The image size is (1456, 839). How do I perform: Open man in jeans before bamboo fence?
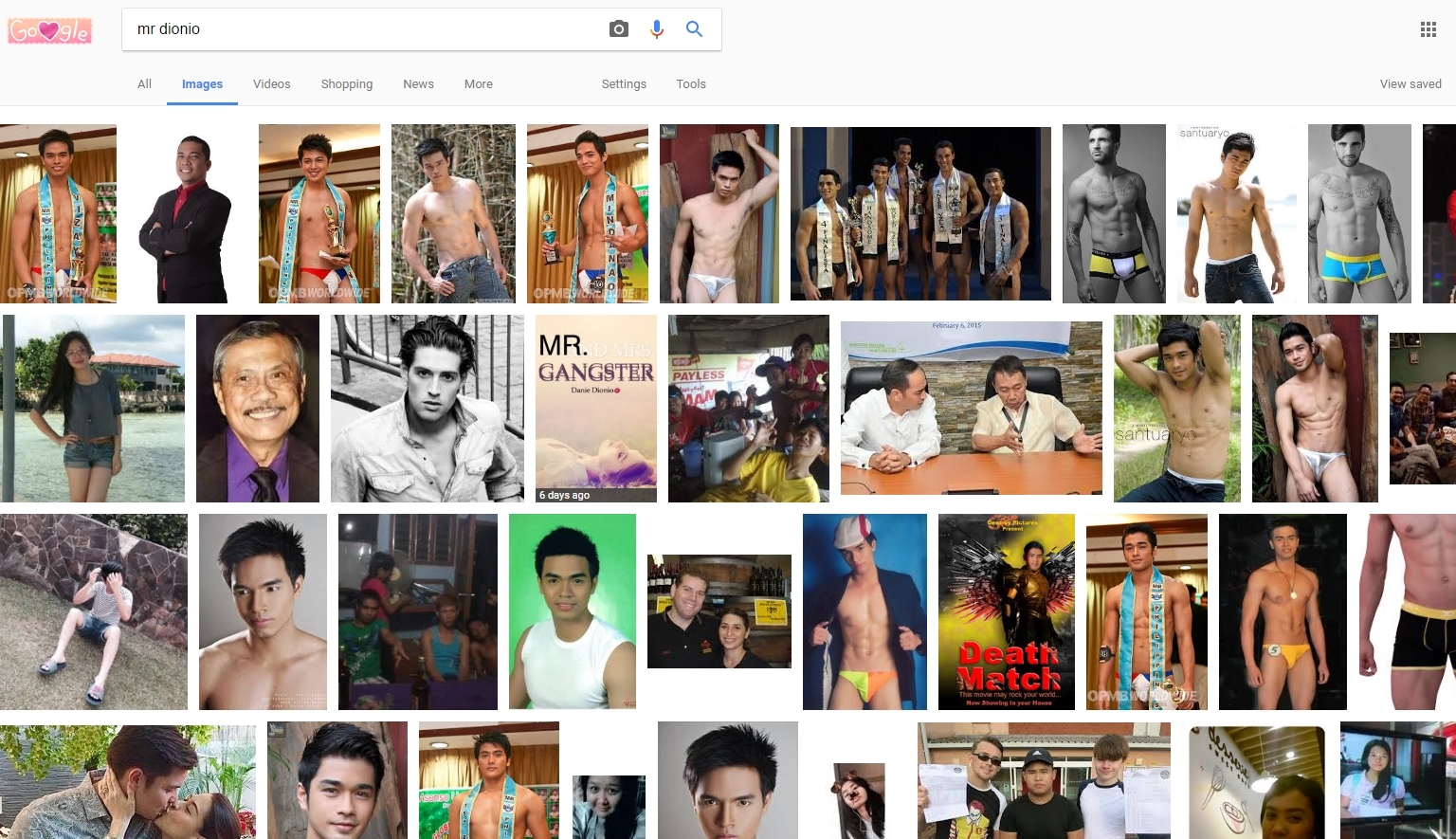pos(453,214)
